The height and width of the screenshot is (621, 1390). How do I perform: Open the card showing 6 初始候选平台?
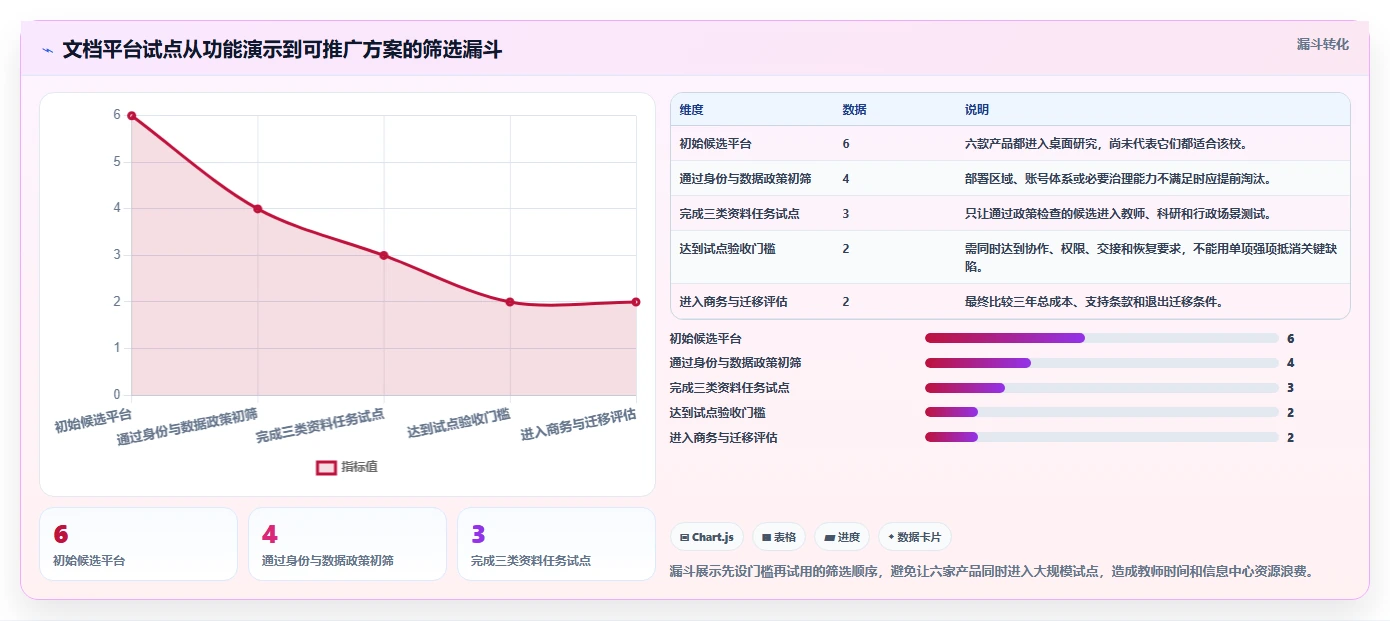138,544
